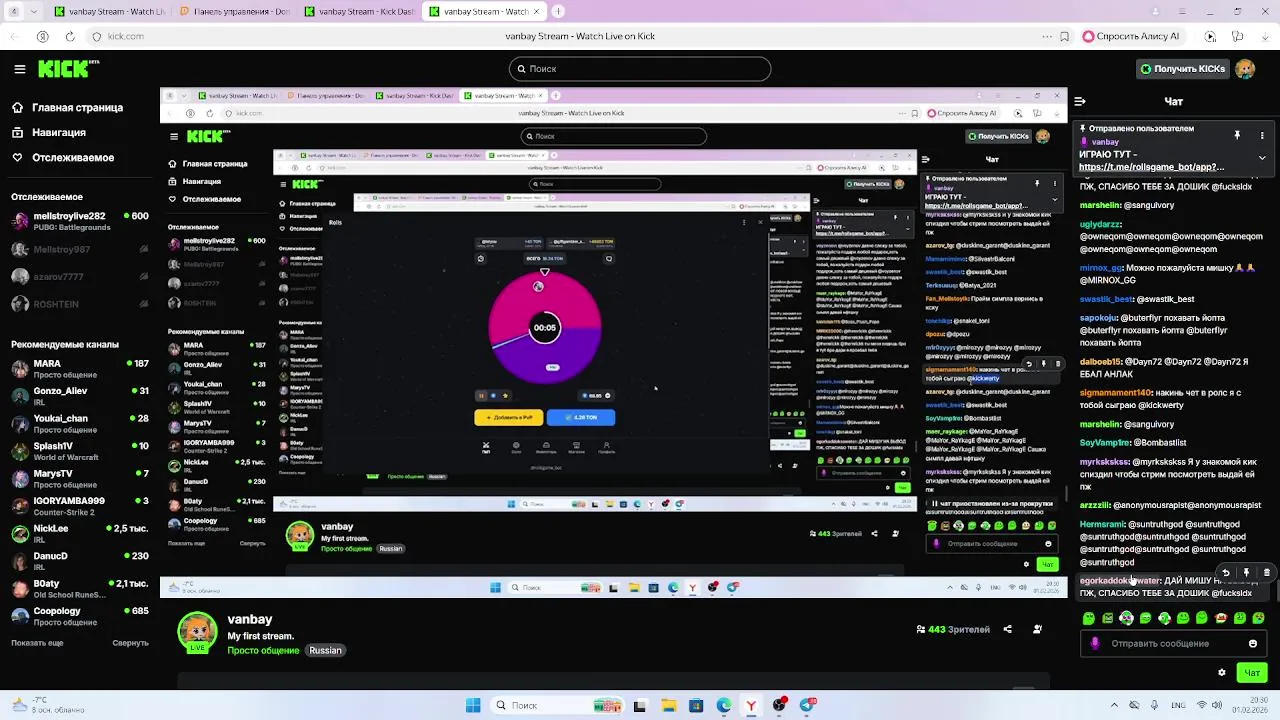Switch to vanbay Stream - Kick Dashboard tab

[358, 12]
